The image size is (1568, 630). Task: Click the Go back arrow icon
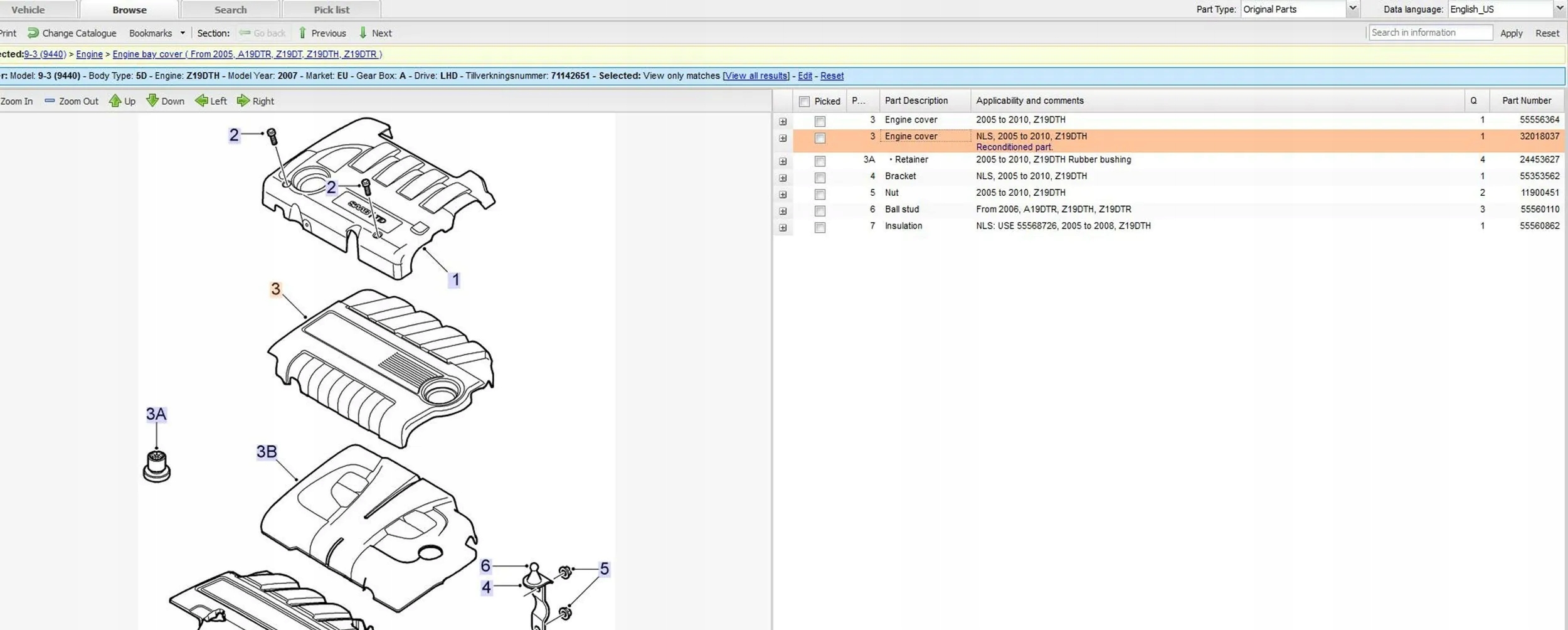pos(245,33)
